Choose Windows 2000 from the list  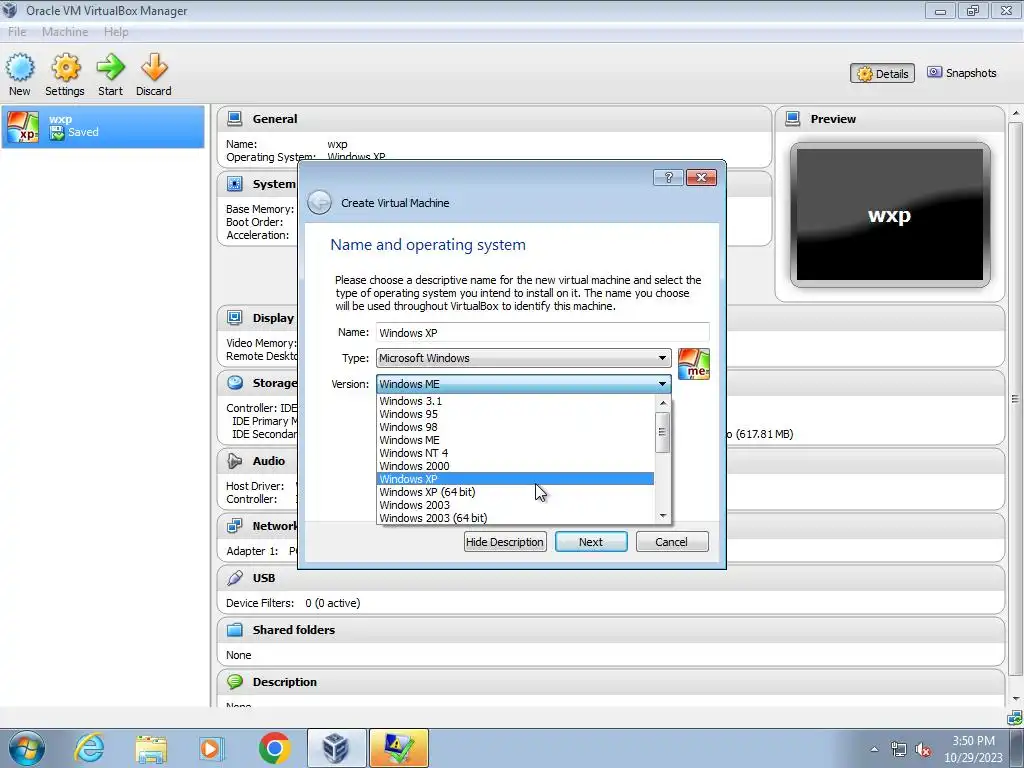(x=516, y=466)
